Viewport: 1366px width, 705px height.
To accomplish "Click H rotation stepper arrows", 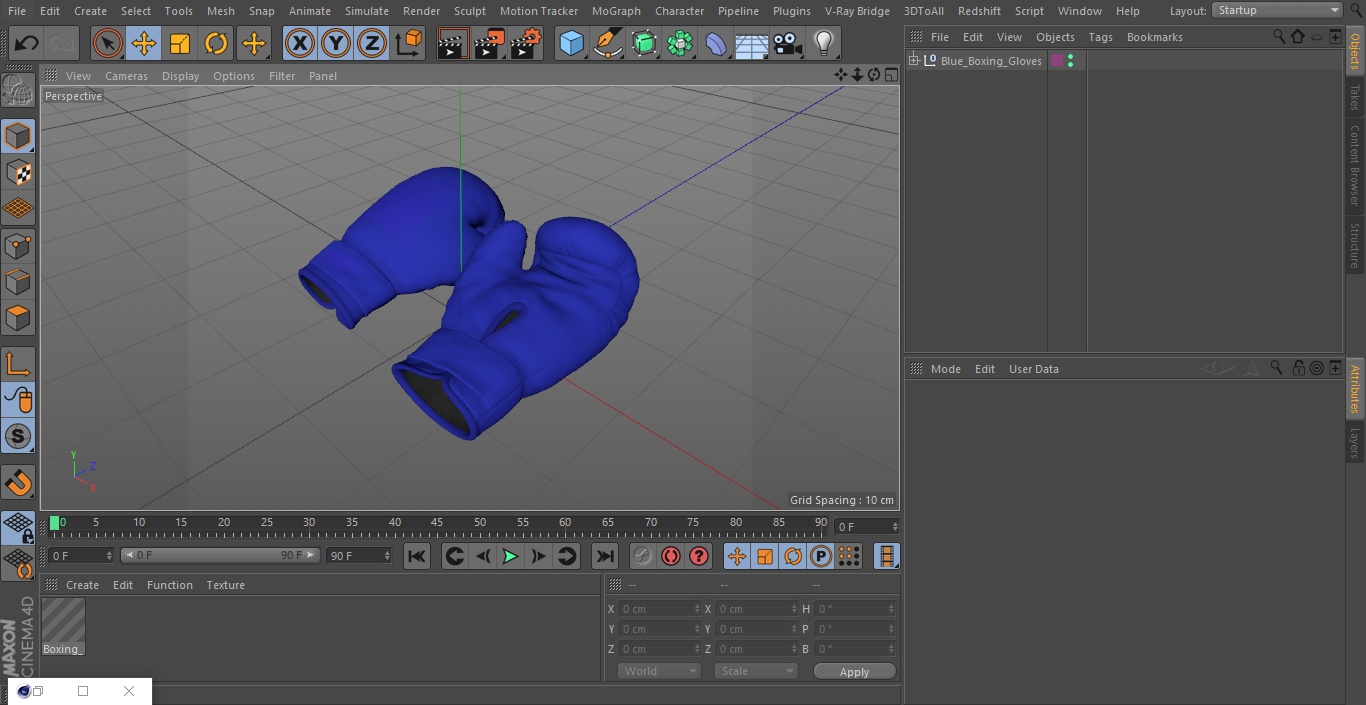I will [x=891, y=609].
